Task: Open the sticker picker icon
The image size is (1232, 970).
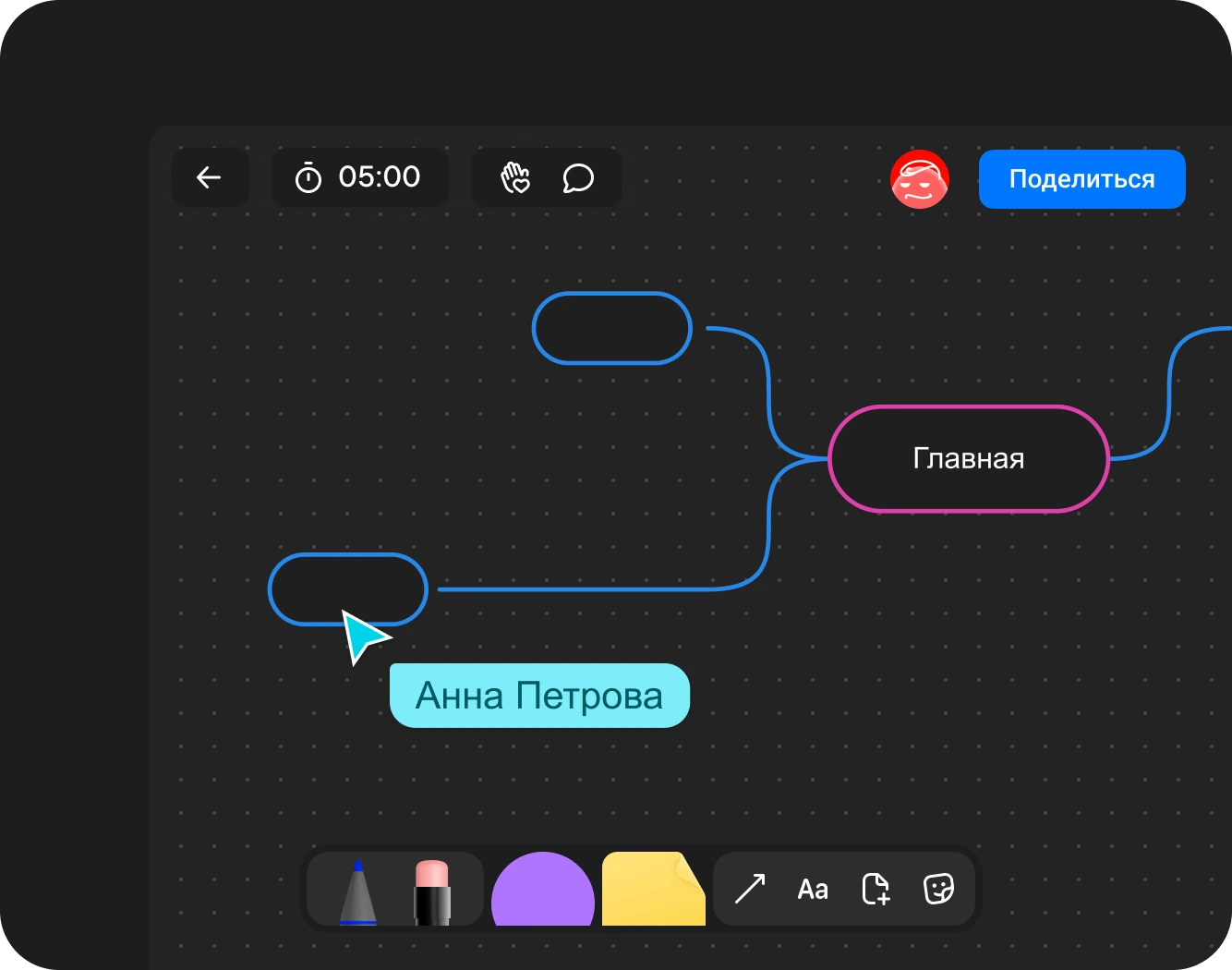Action: pyautogui.click(x=938, y=889)
